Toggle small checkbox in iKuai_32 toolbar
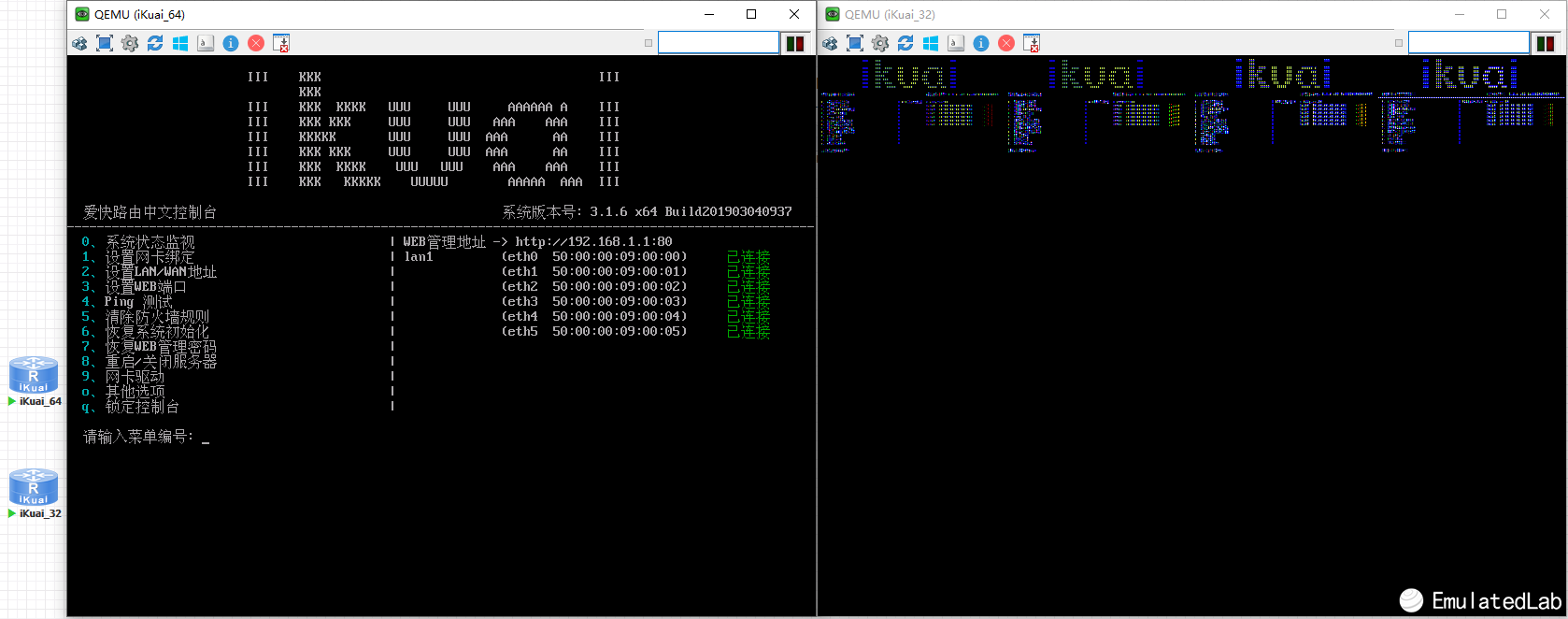Viewport: 1568px width, 619px height. (x=1399, y=43)
